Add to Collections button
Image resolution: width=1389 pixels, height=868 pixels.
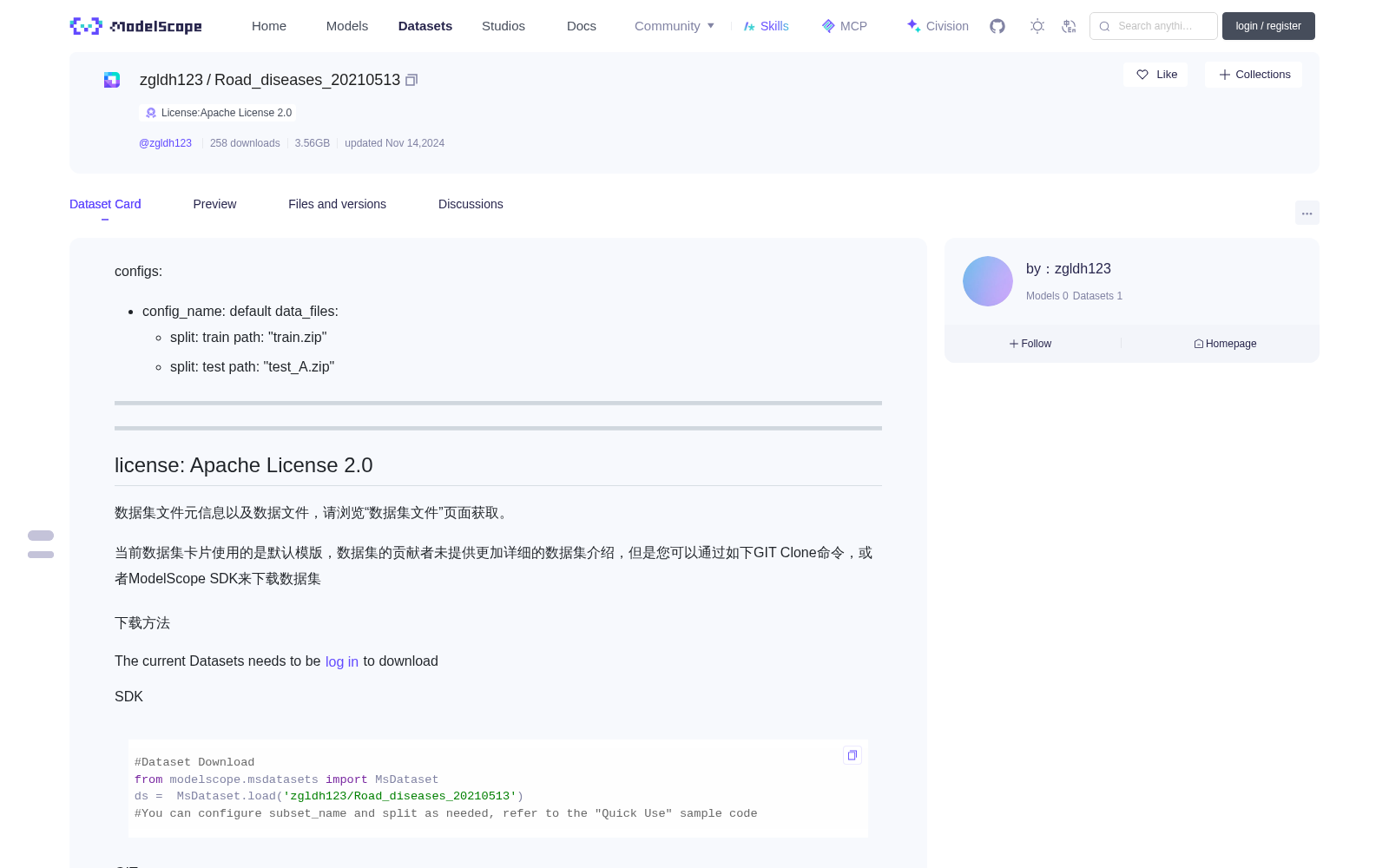pos(1254,75)
